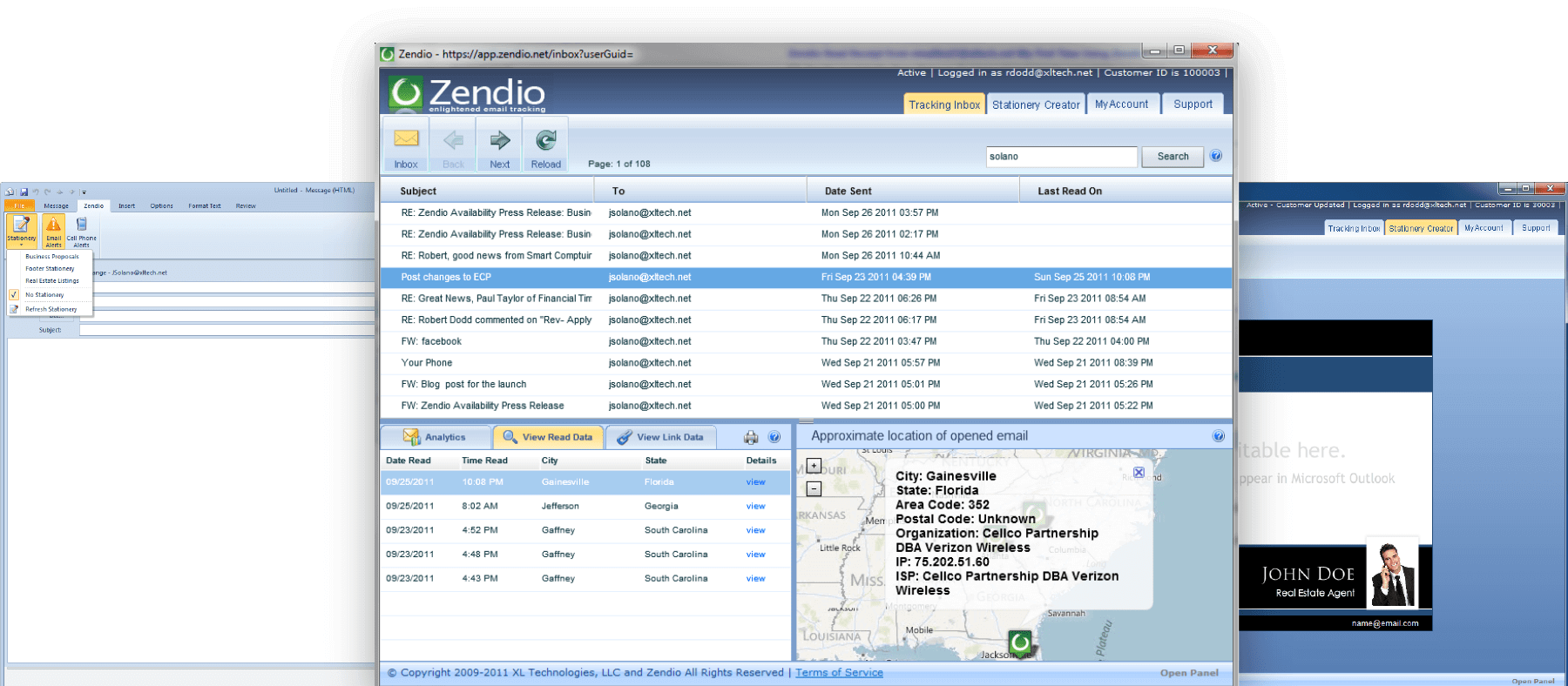Print the read data with printer icon
The width and height of the screenshot is (1568, 686).
pyautogui.click(x=751, y=437)
